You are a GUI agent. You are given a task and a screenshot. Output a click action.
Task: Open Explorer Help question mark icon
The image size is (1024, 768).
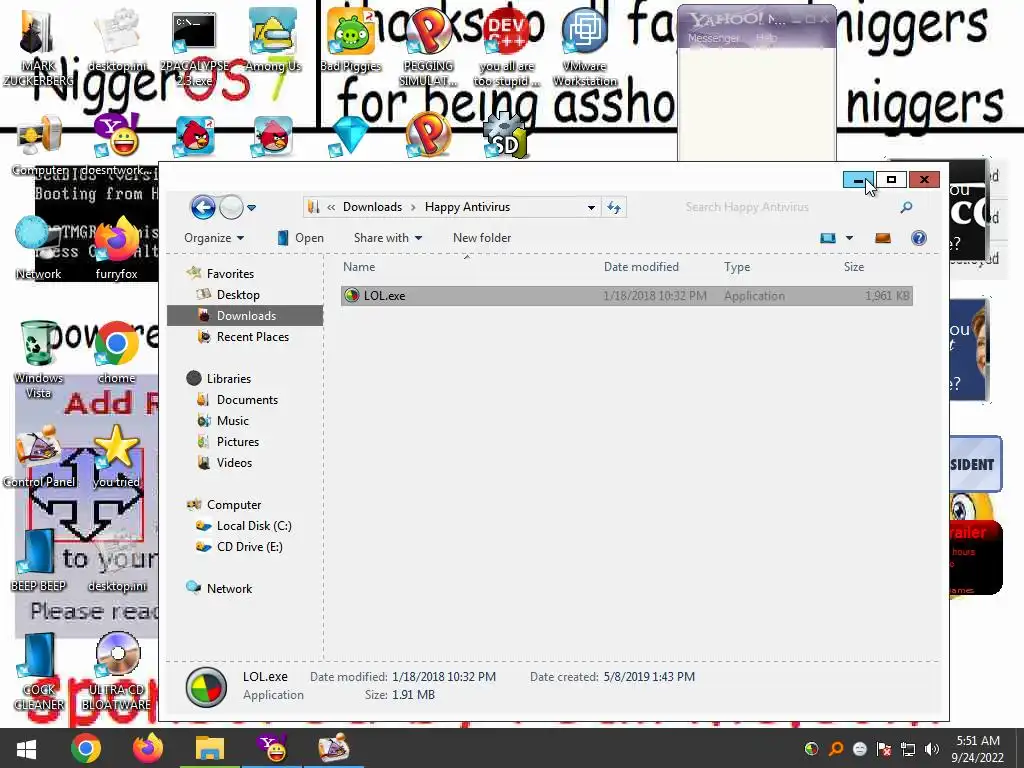coord(918,238)
